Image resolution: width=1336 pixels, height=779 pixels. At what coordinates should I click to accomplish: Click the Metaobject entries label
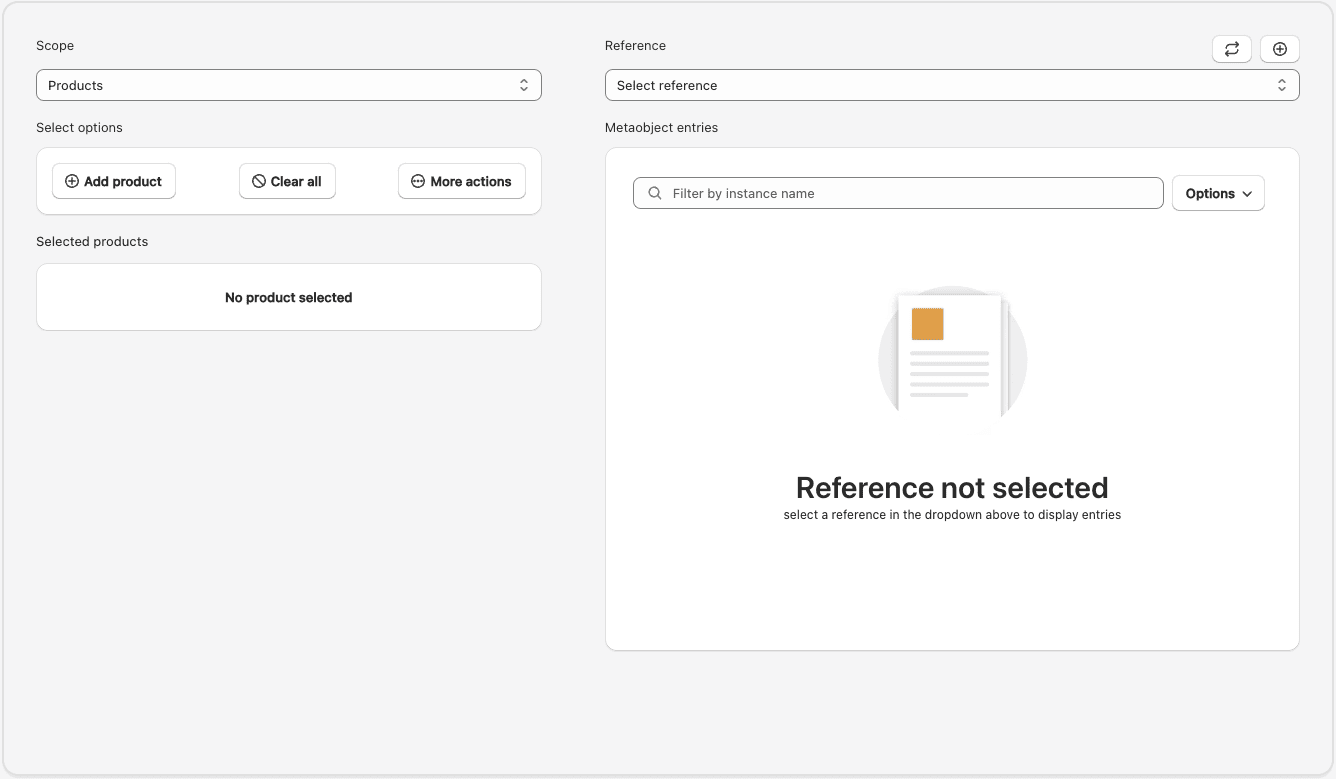point(661,127)
